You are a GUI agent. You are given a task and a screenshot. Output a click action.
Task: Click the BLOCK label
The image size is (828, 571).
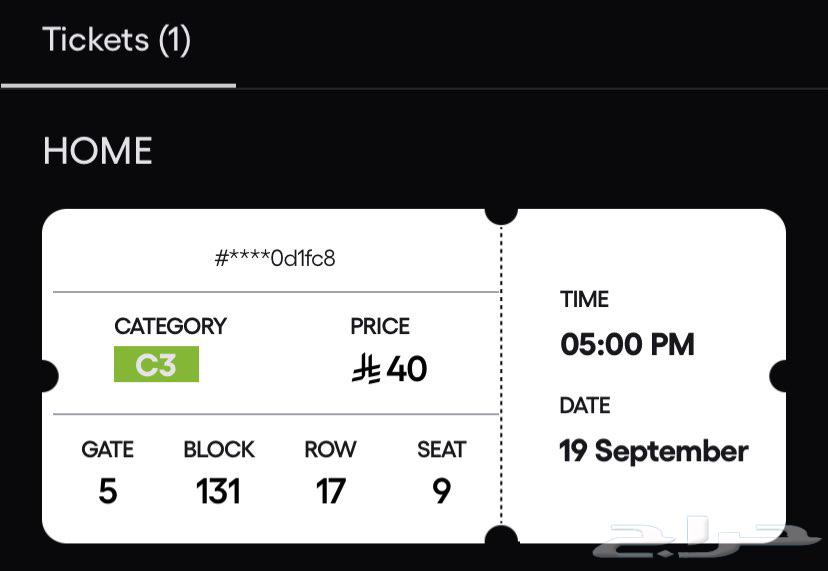coord(219,450)
